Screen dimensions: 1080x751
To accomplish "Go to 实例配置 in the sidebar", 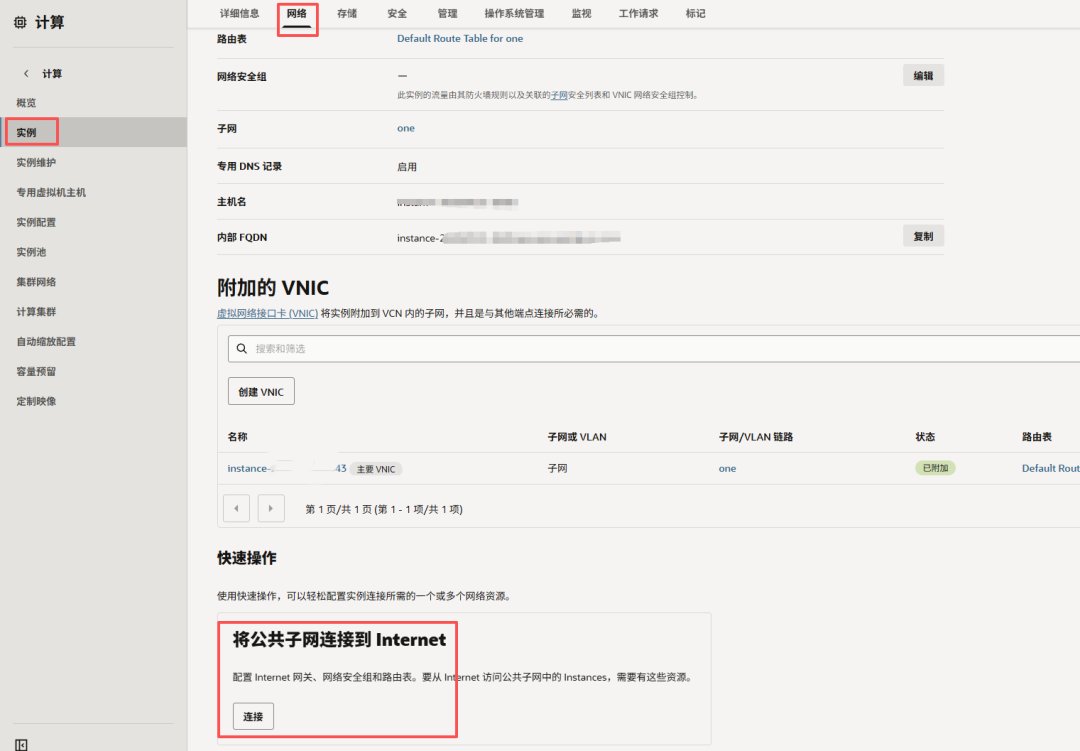I will click(x=36, y=222).
